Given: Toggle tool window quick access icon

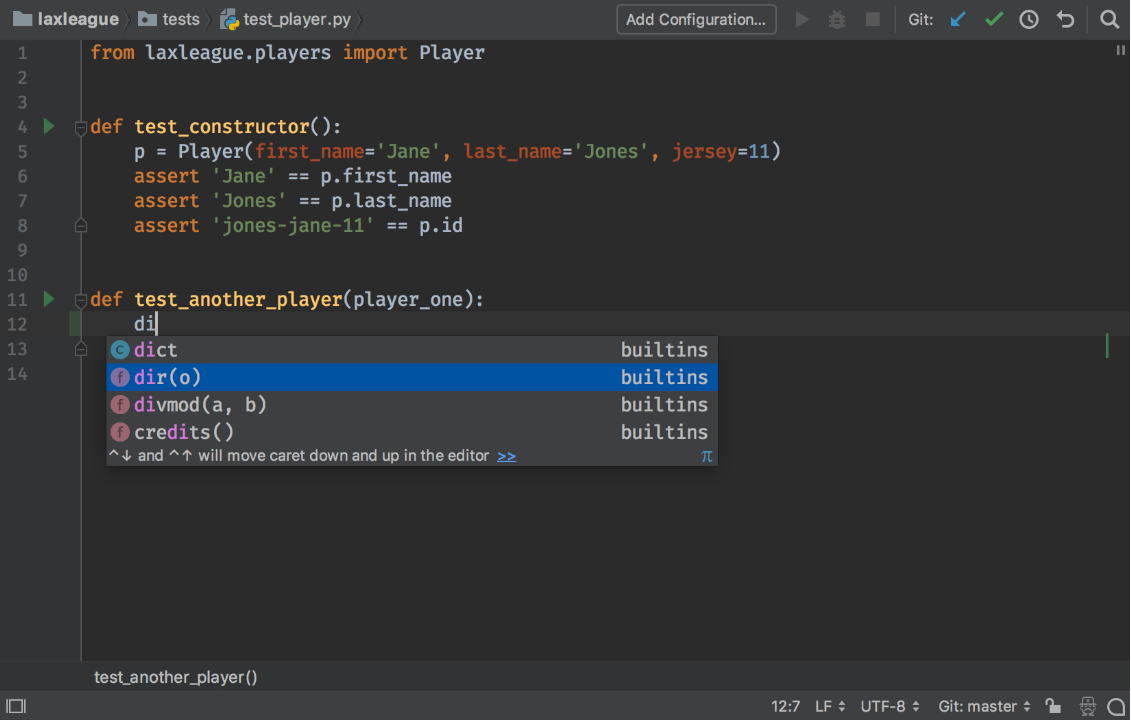Looking at the screenshot, I should [16, 706].
